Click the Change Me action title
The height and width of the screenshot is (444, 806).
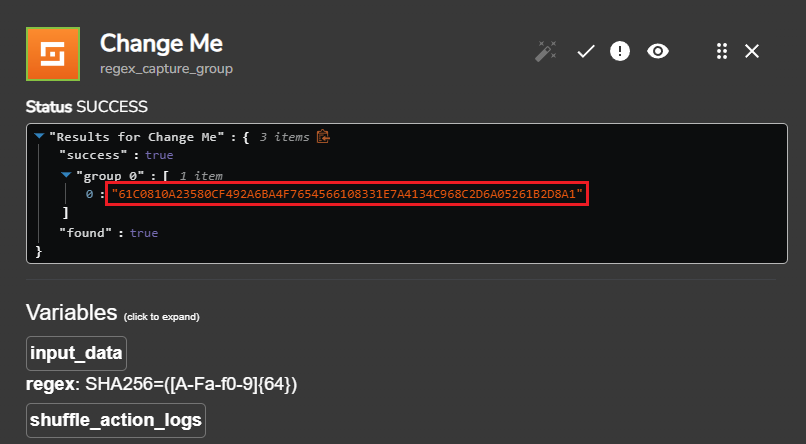click(x=161, y=43)
